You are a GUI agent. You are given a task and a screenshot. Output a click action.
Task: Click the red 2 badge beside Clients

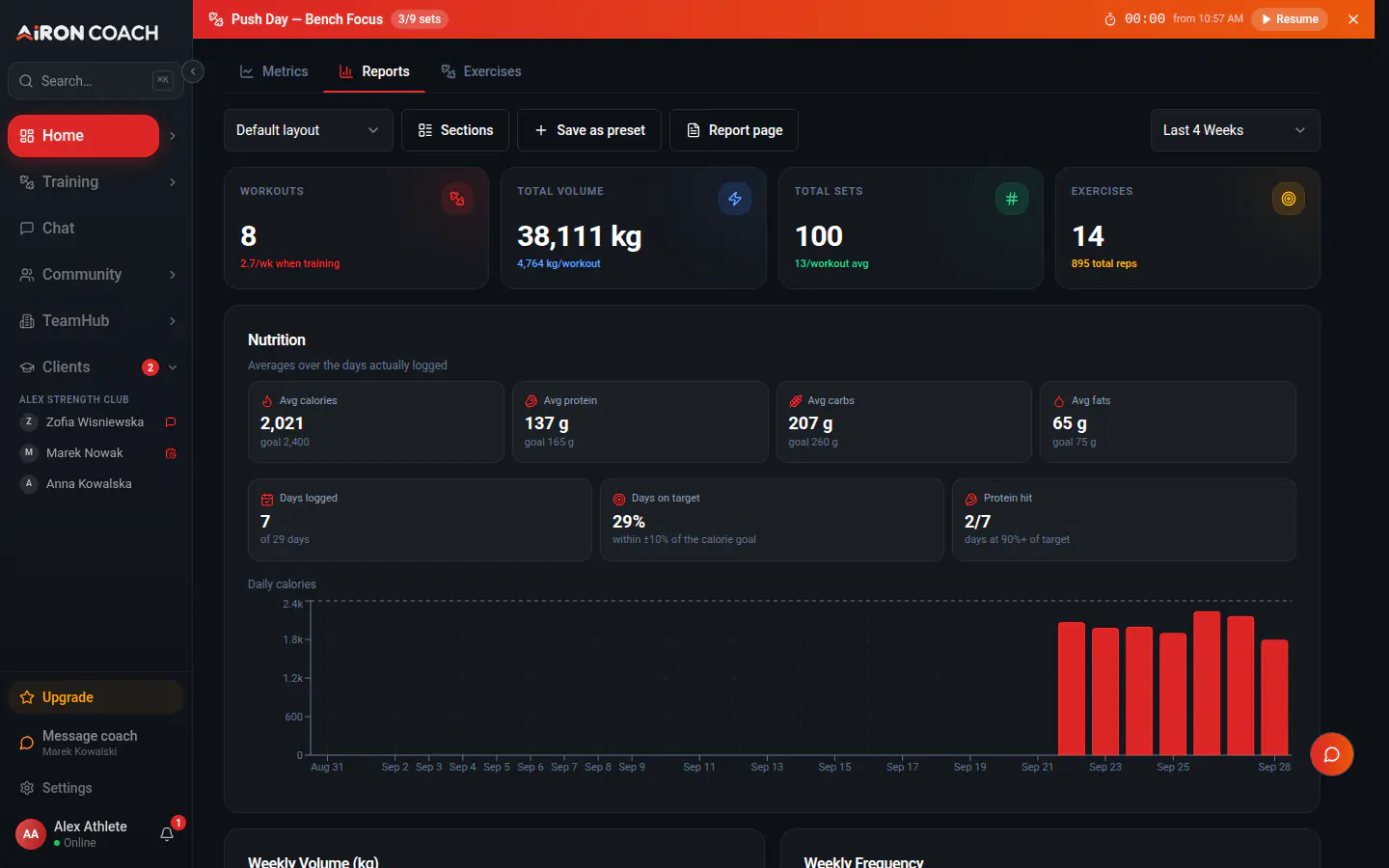(x=150, y=367)
